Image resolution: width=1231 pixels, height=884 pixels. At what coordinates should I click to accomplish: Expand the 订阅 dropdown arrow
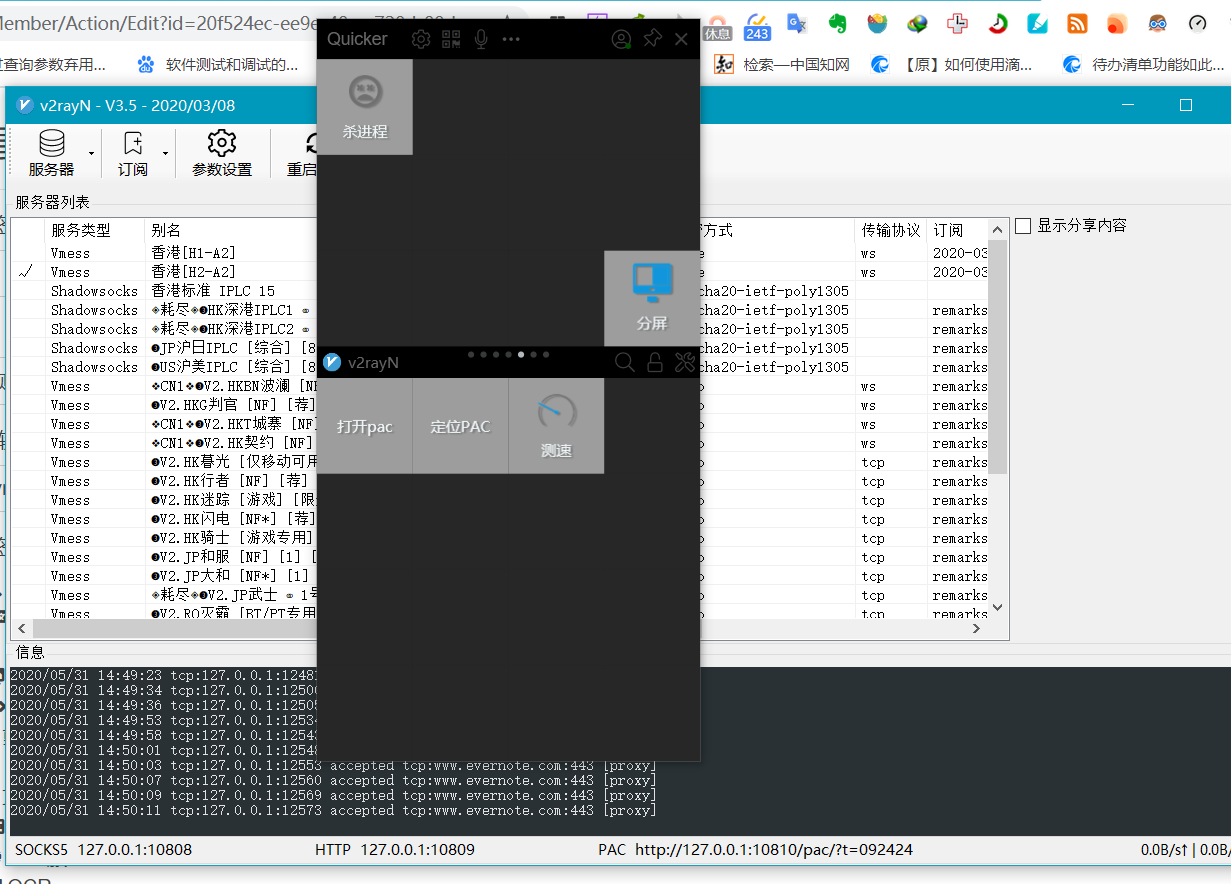[167, 154]
